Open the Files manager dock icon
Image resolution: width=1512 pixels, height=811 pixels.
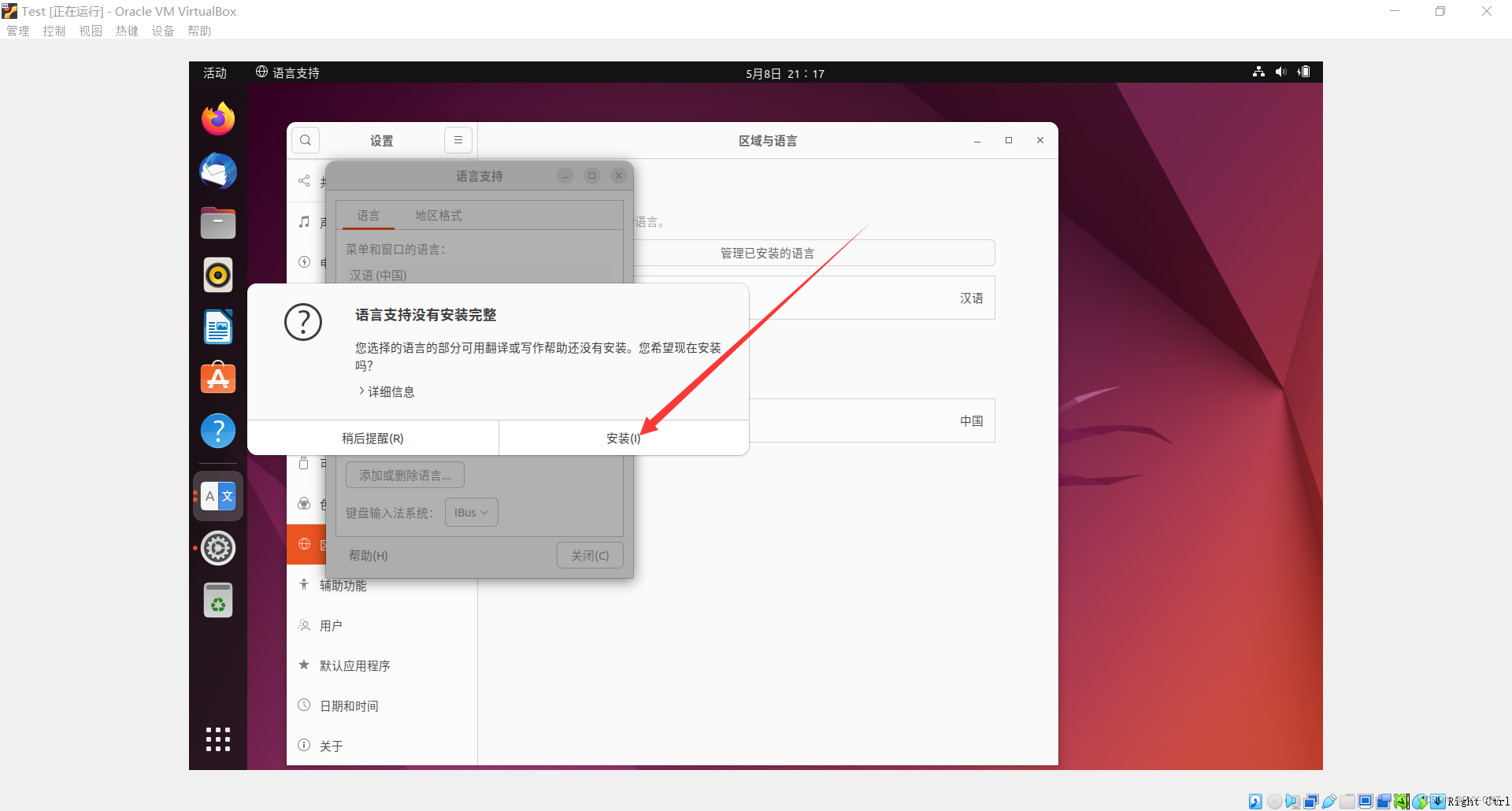point(218,223)
